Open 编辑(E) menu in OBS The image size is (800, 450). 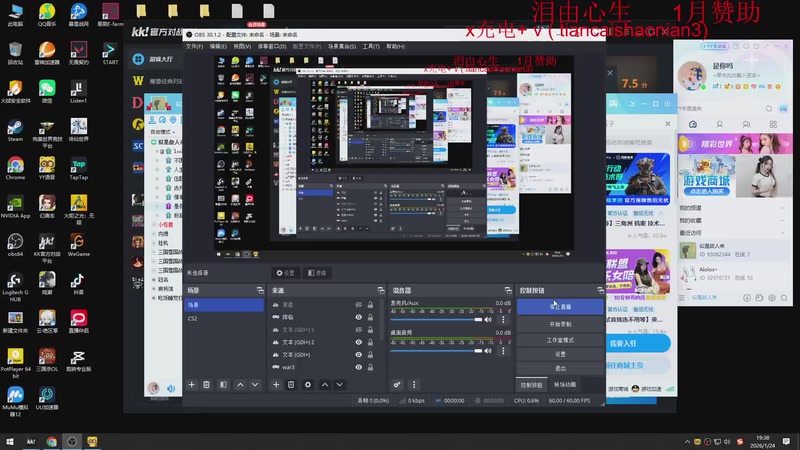pyautogui.click(x=218, y=46)
